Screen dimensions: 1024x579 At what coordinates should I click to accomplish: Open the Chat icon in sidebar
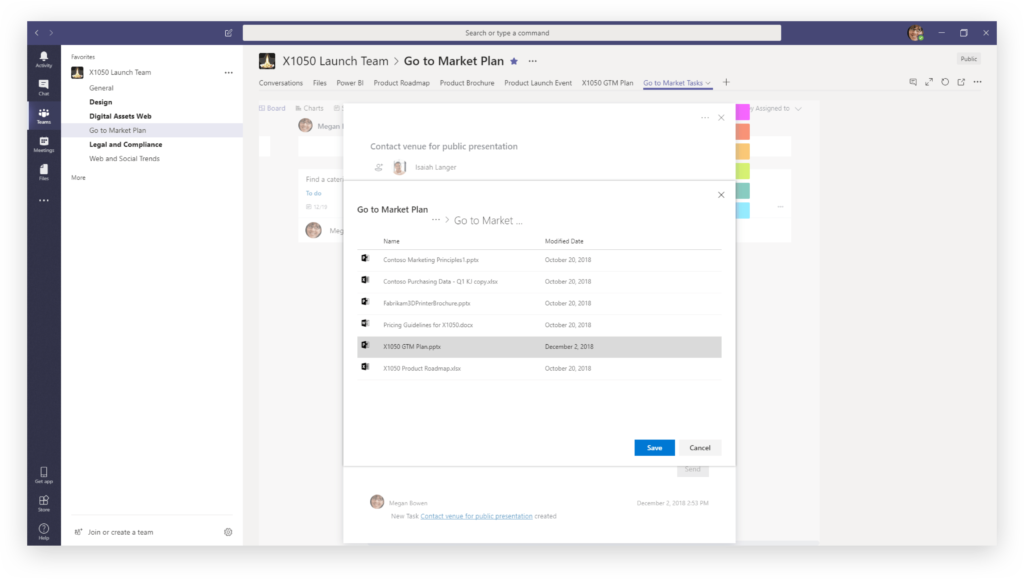44,87
